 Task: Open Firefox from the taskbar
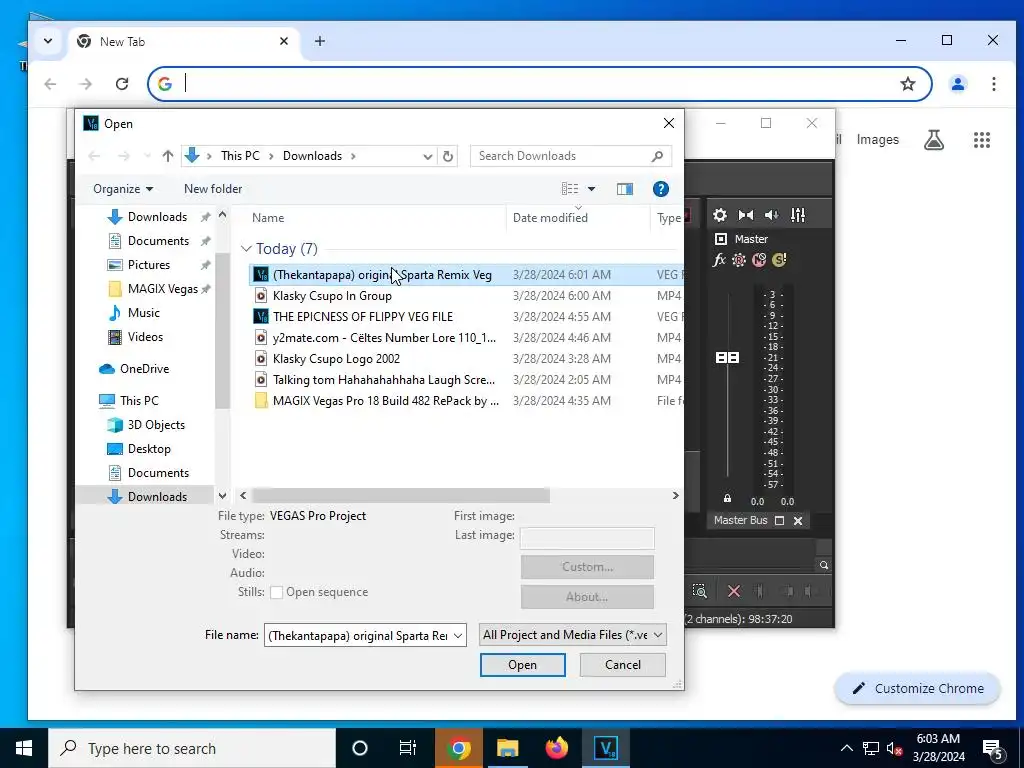click(x=556, y=748)
